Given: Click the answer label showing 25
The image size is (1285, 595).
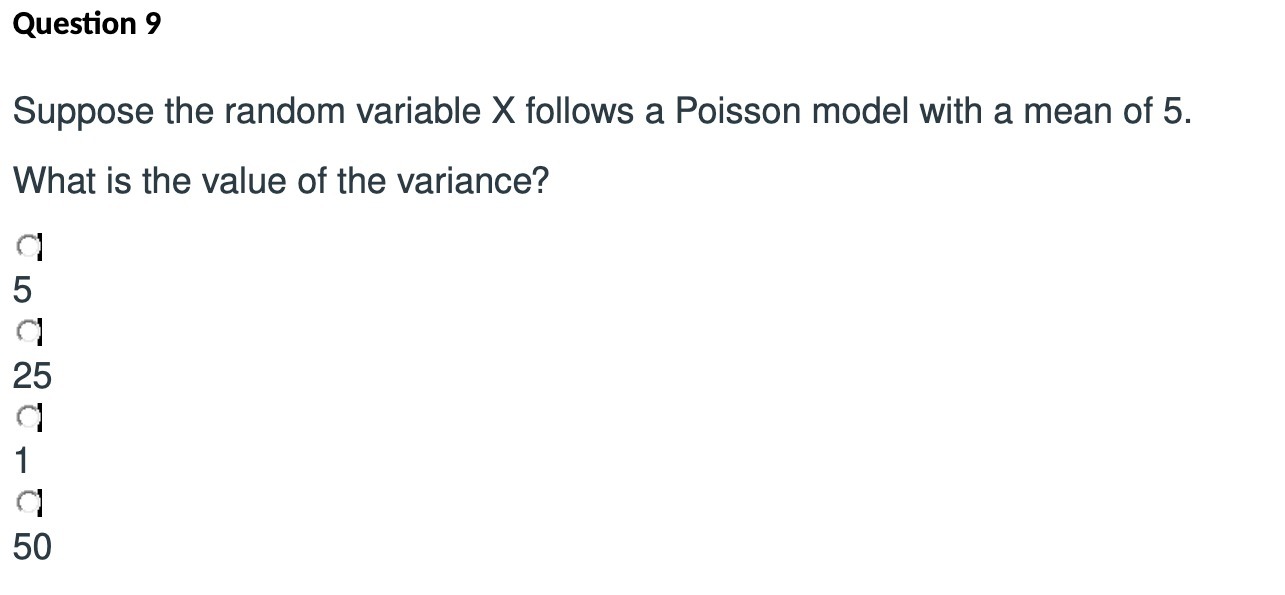Looking at the screenshot, I should point(32,377).
